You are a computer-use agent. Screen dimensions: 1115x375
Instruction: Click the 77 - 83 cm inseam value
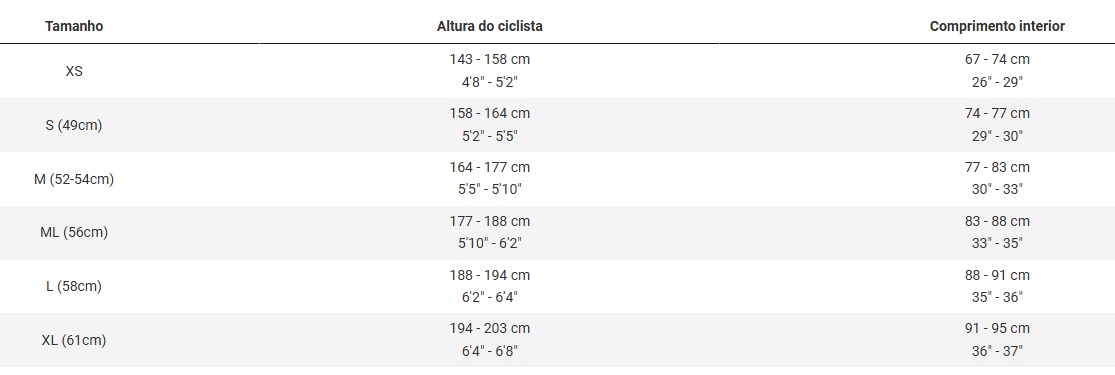click(997, 168)
